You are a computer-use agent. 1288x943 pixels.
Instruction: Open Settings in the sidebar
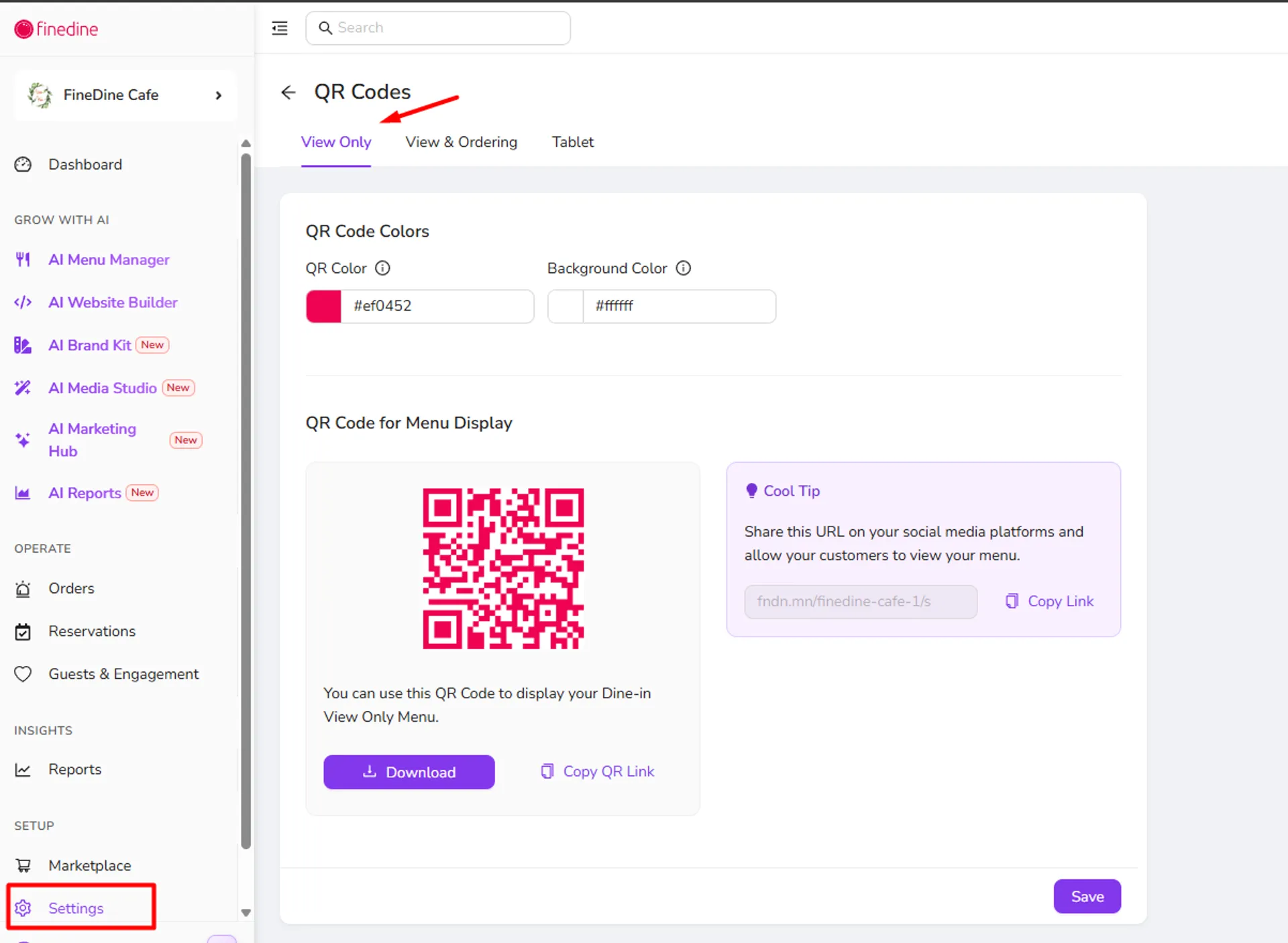pyautogui.click(x=76, y=908)
